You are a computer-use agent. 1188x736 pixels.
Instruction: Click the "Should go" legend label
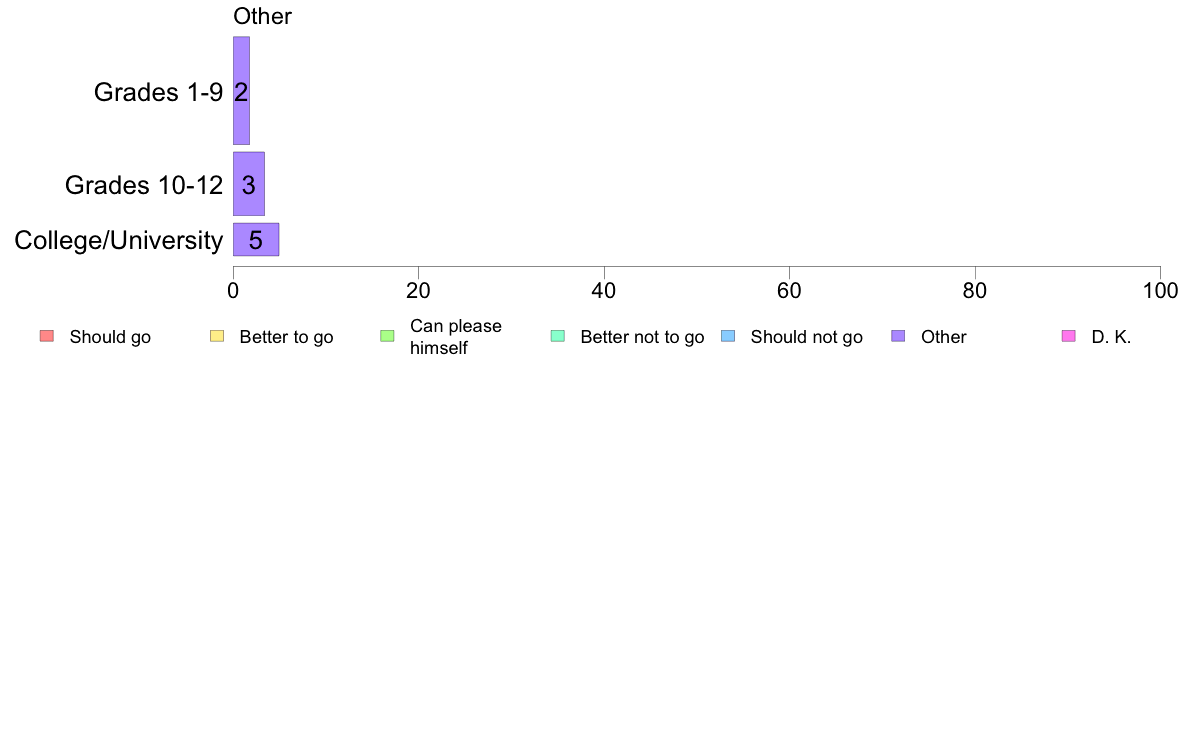(x=110, y=337)
